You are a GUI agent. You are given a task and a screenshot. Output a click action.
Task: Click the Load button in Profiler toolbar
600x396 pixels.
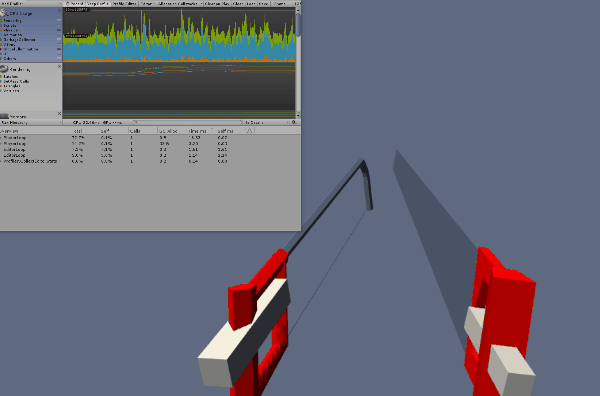[251, 3]
